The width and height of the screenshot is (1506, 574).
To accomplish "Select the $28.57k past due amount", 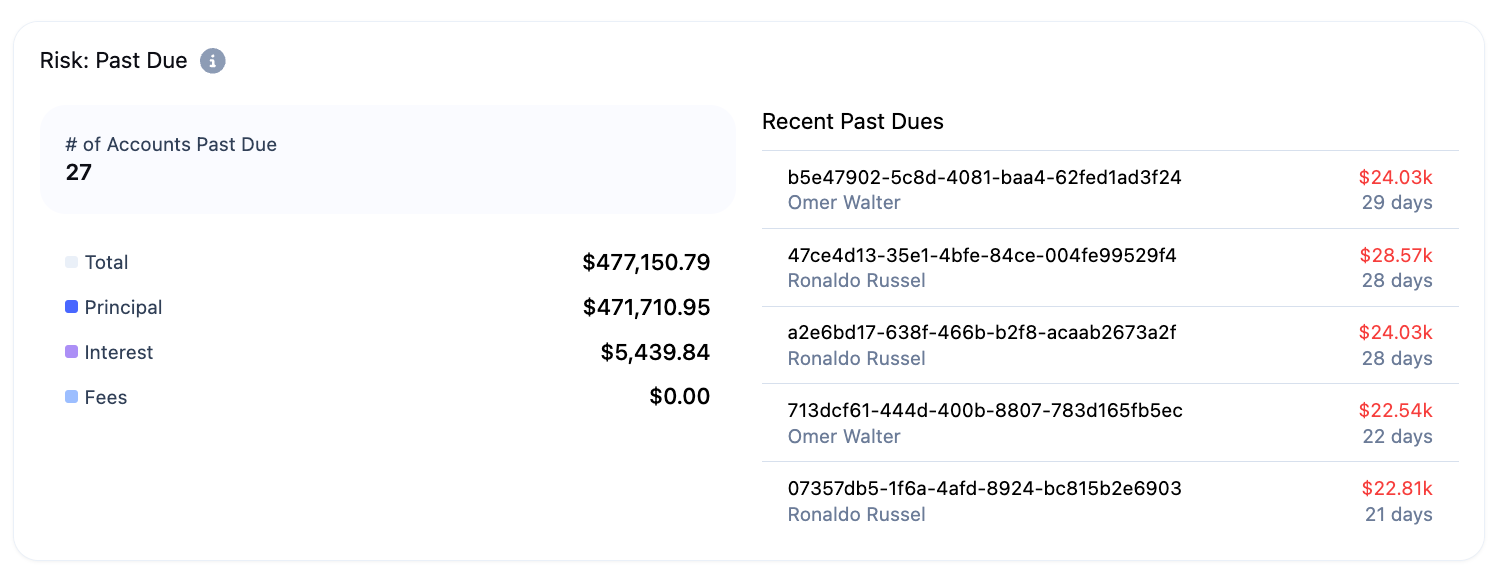I will tap(1396, 256).
